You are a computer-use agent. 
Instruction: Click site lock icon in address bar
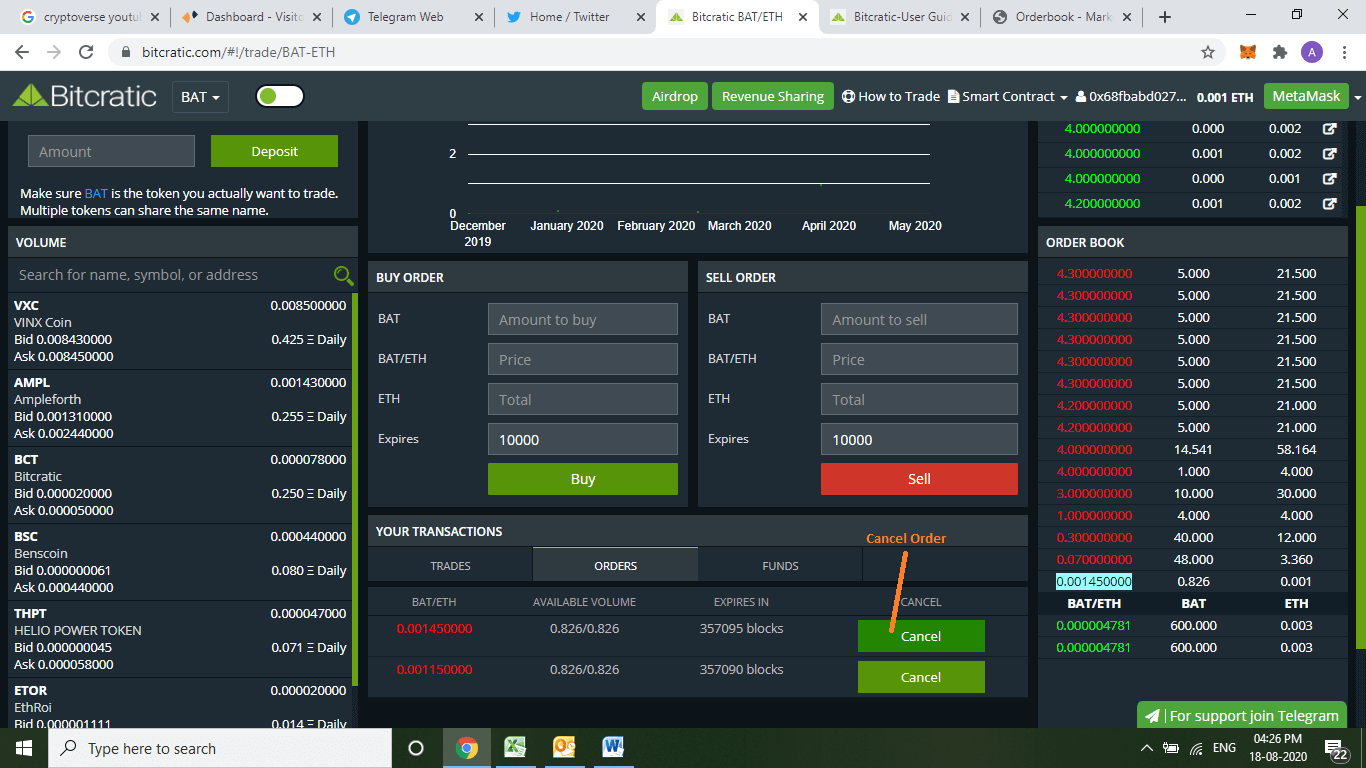point(126,52)
